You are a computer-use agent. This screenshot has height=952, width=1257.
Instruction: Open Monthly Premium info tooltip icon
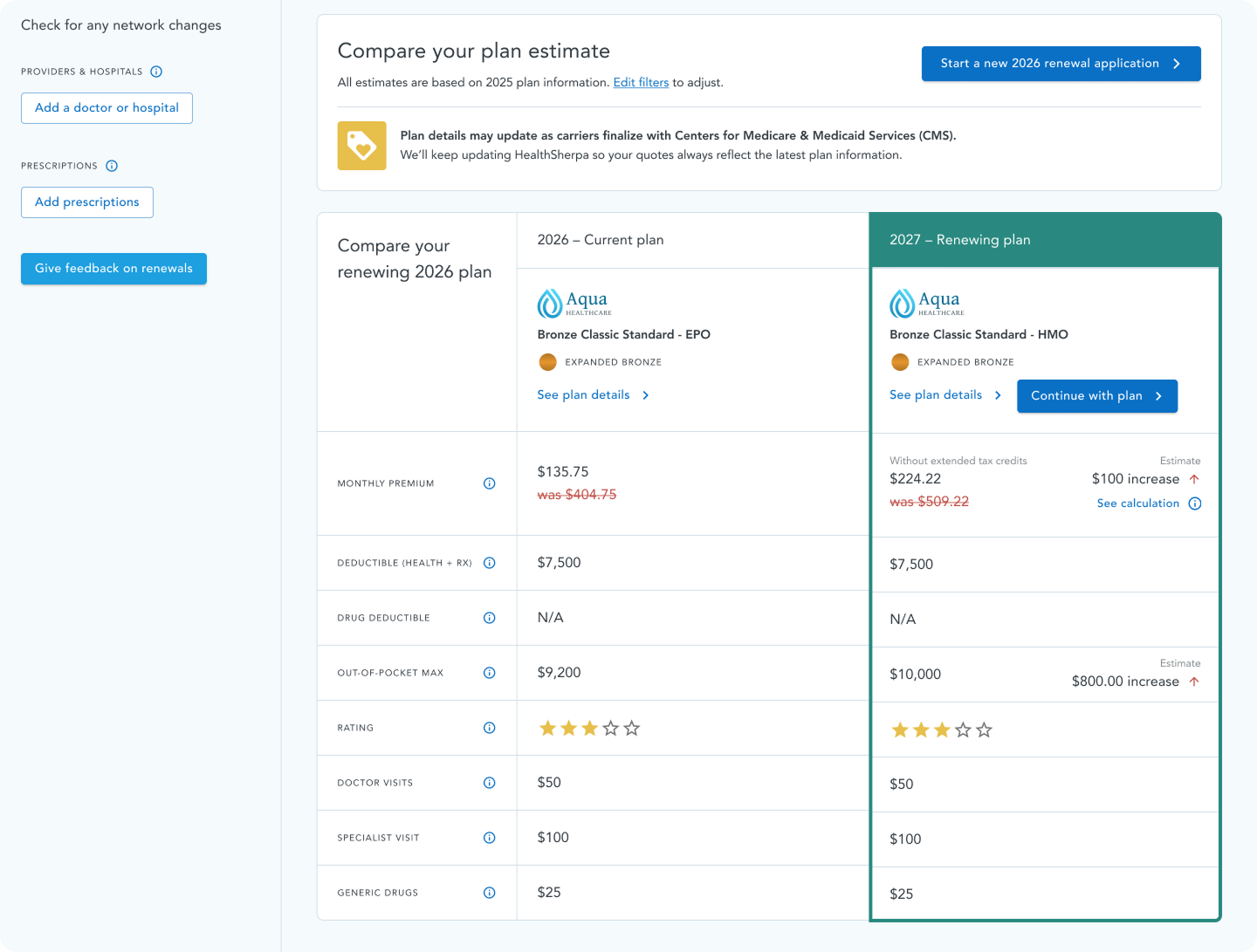click(490, 483)
